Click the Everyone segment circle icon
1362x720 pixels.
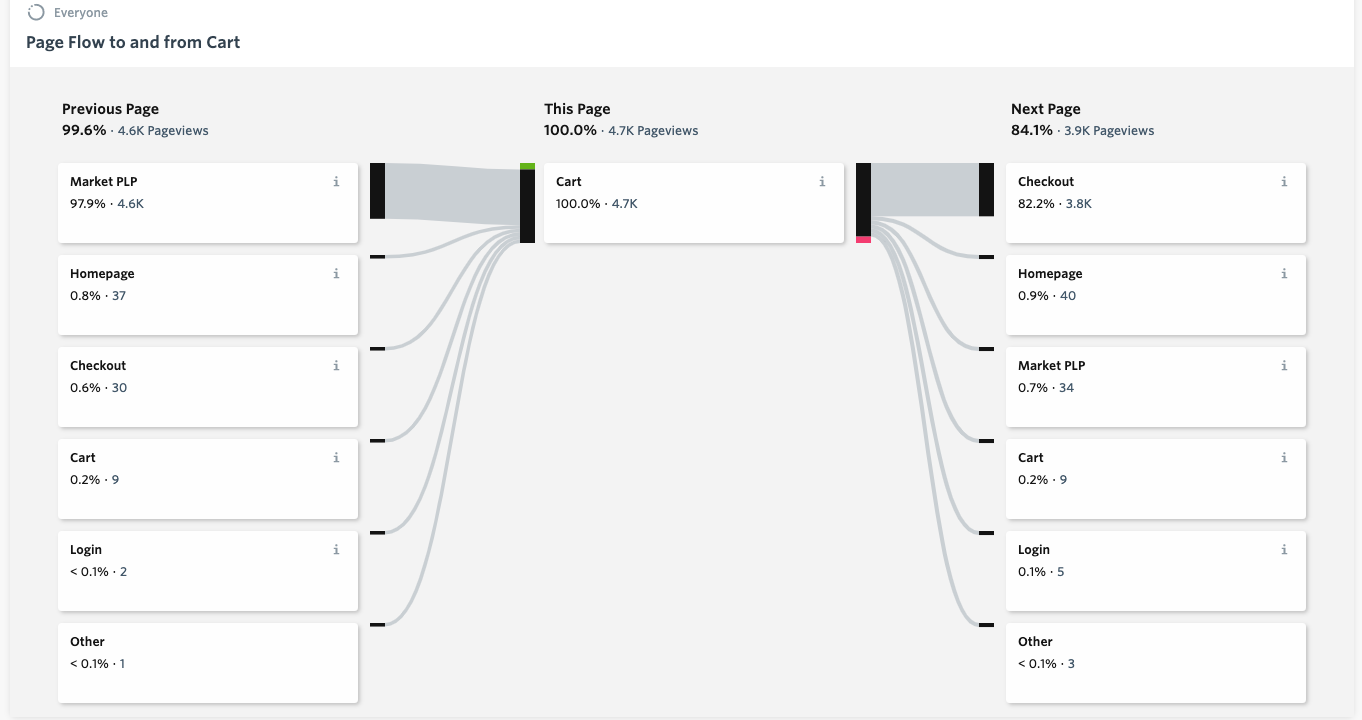pos(36,12)
